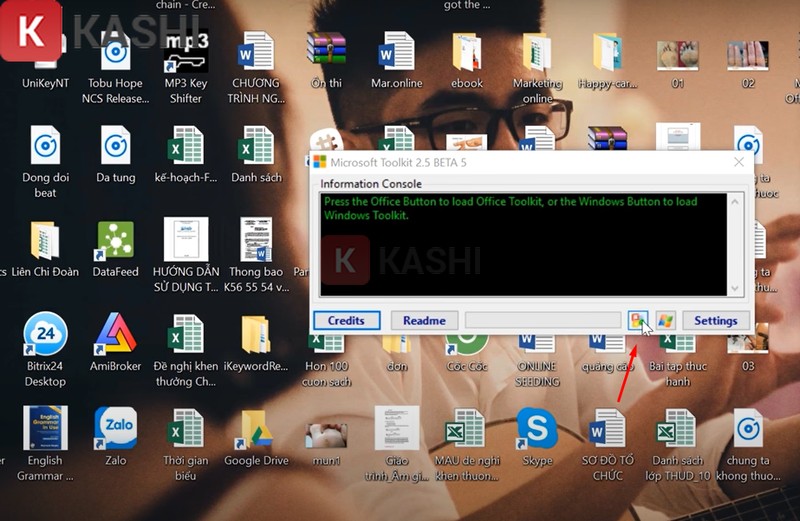The width and height of the screenshot is (800, 521).
Task: Open the Credits button
Action: pyautogui.click(x=346, y=321)
